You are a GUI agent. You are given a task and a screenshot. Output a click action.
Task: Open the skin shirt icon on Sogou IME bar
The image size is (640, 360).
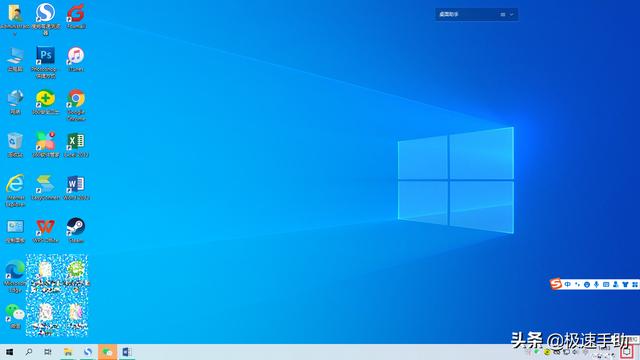(x=625, y=284)
